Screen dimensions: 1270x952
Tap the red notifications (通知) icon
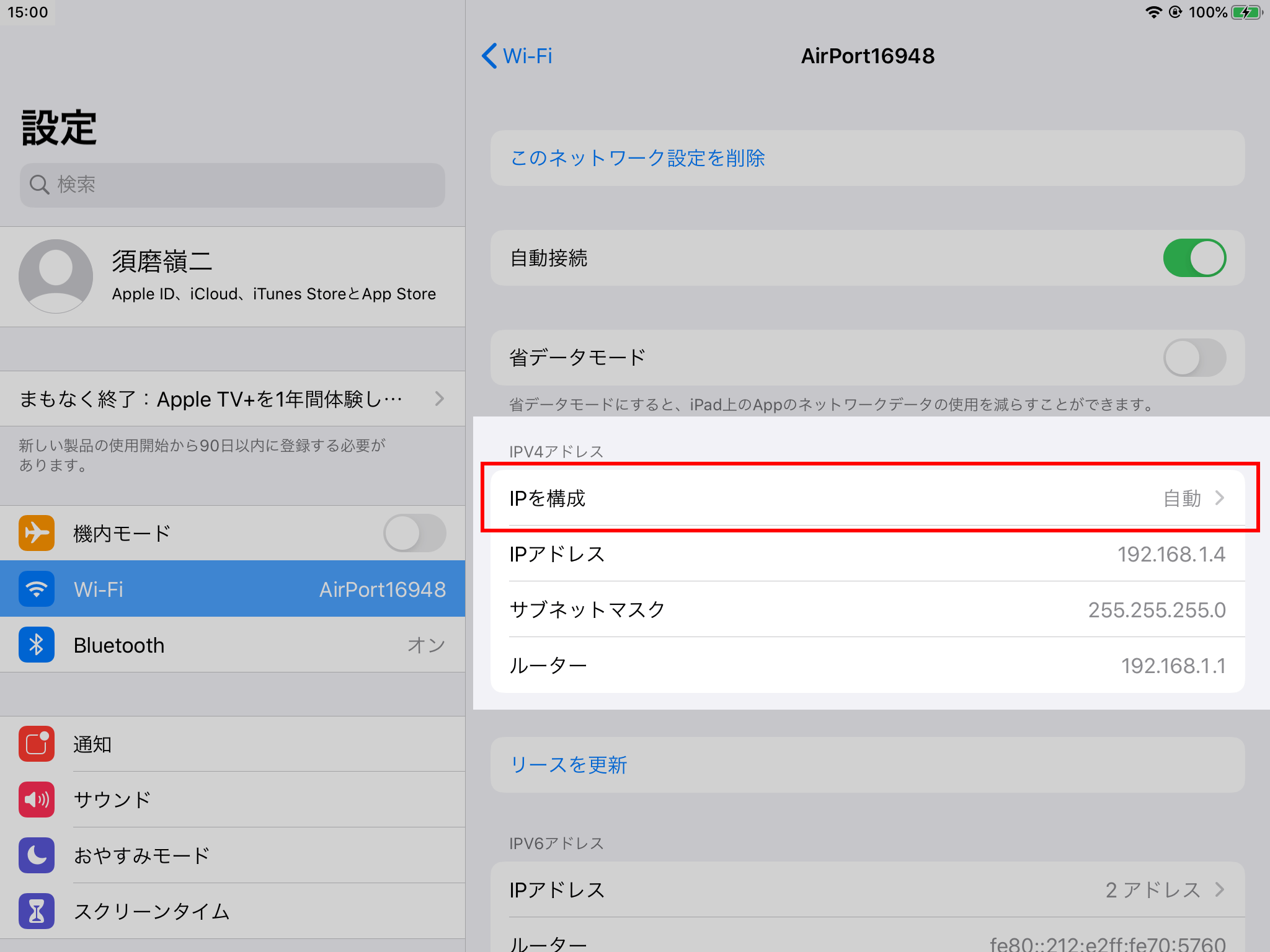coord(37,744)
